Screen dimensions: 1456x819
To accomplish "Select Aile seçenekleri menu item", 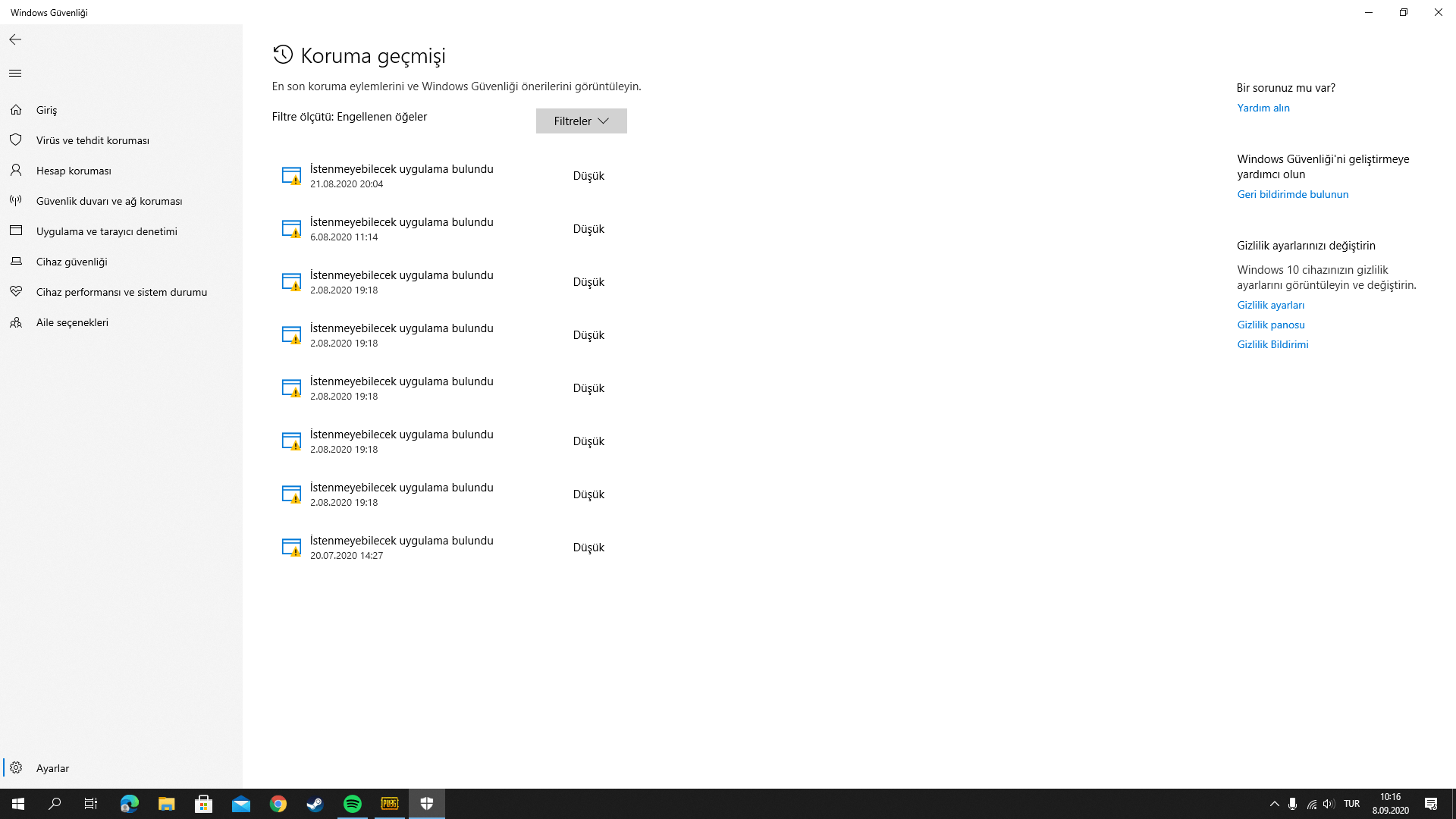I will coord(72,322).
